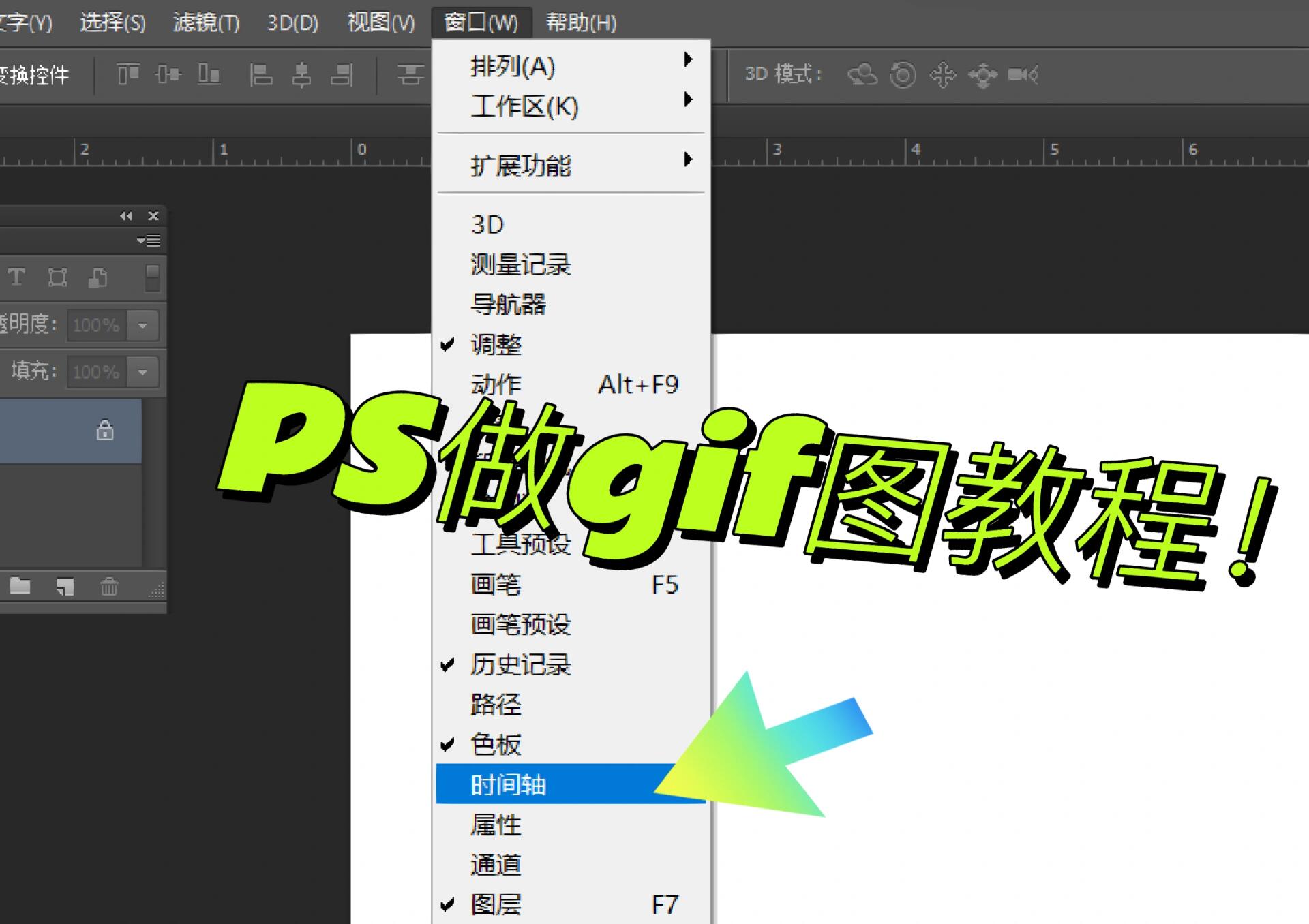Uncheck the 图层 panel entry
1309x924 pixels.
click(571, 904)
